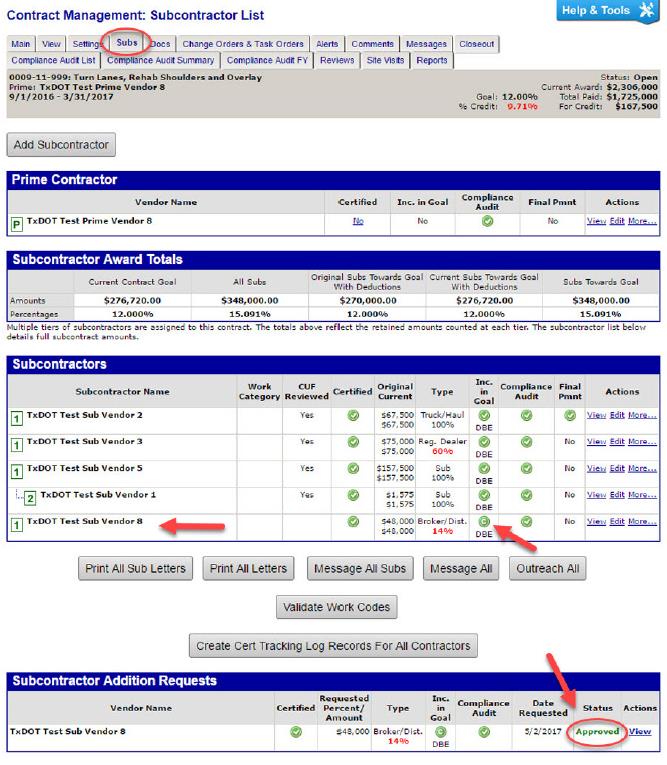Click the tier 2 icon beside TxDOT Test Sub Vendor 1
Screen dimensions: 667x765
pyautogui.click(x=31, y=496)
